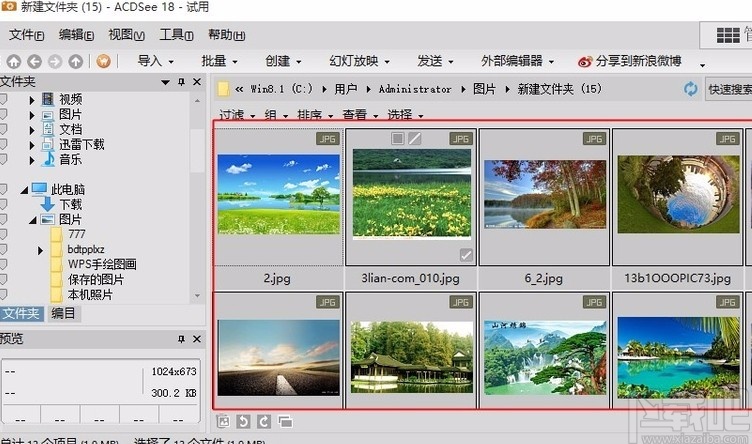Screen dimensions: 752x444
Task: Close the 预览 panel
Action: [x=197, y=339]
